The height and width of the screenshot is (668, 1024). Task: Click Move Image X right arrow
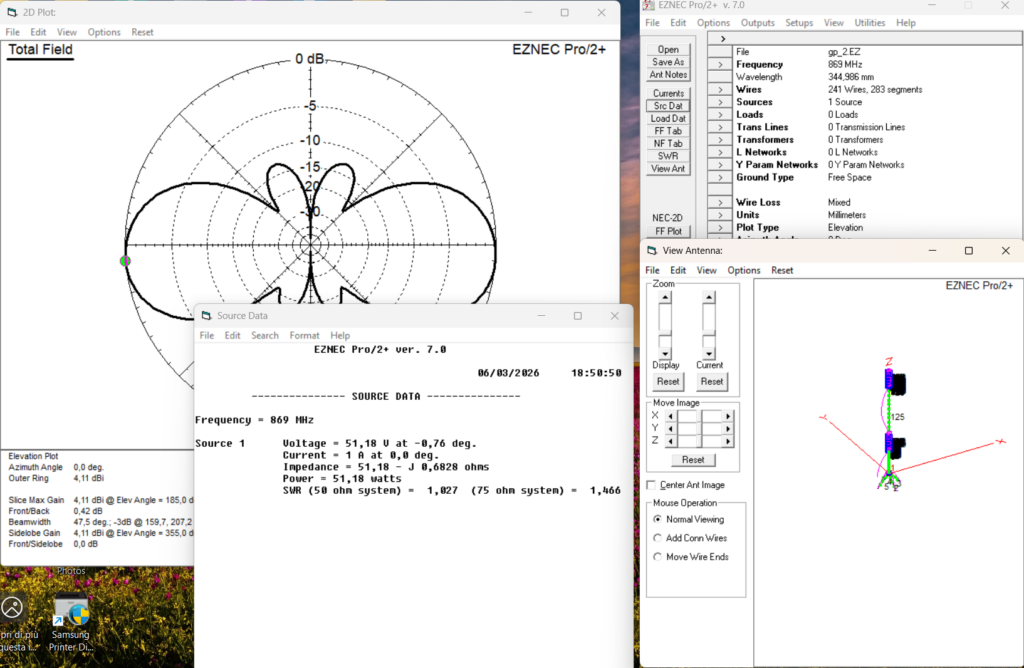tap(729, 415)
